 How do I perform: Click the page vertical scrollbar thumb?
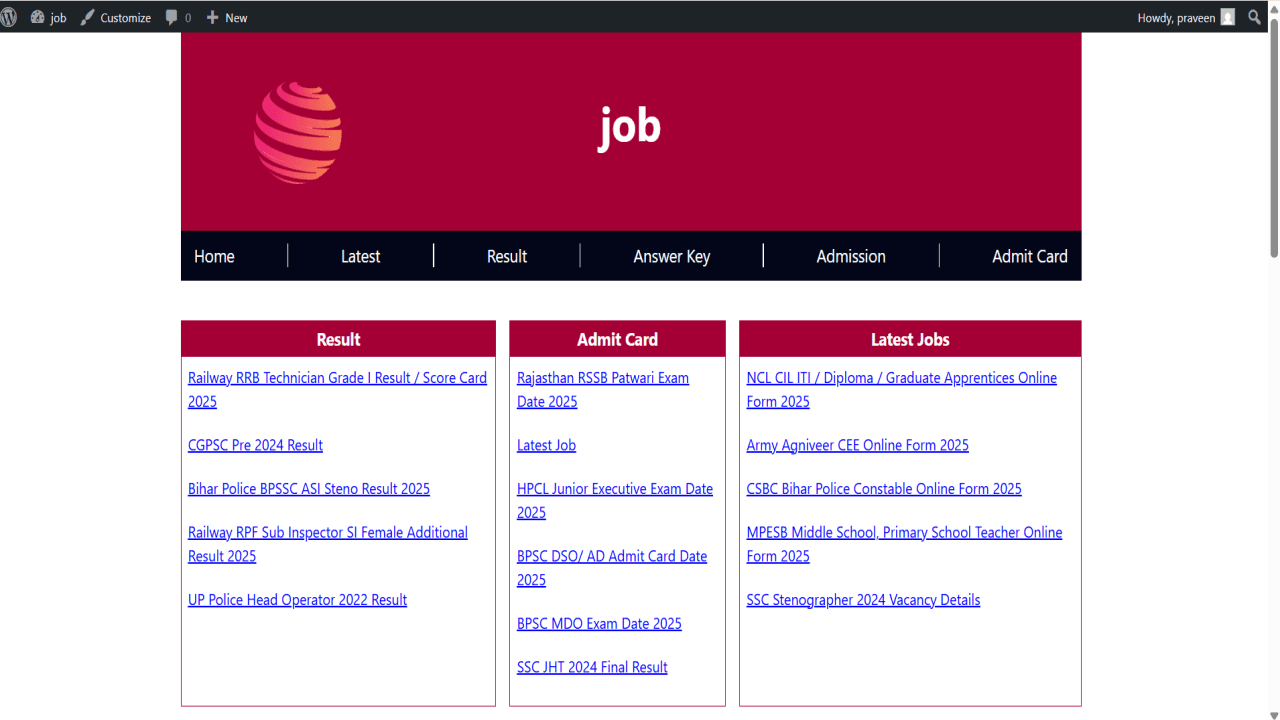(1273, 140)
